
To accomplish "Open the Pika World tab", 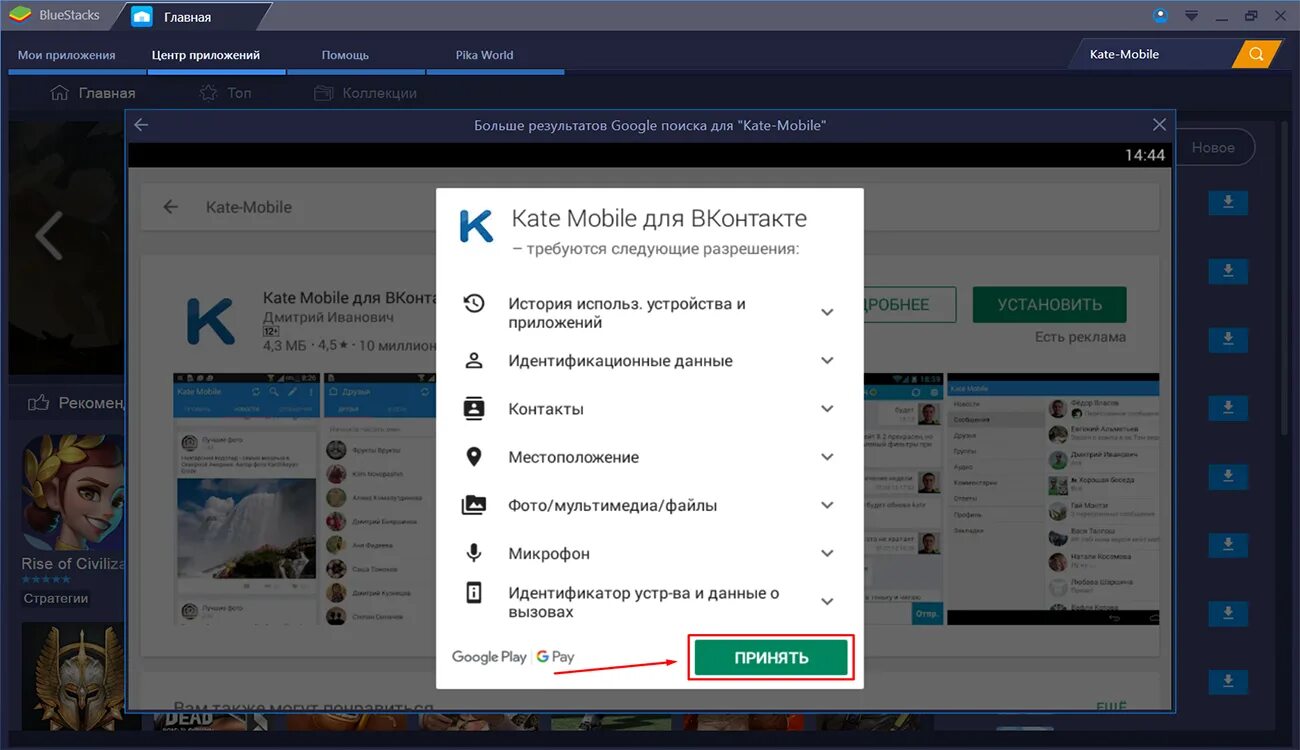I will tap(484, 55).
